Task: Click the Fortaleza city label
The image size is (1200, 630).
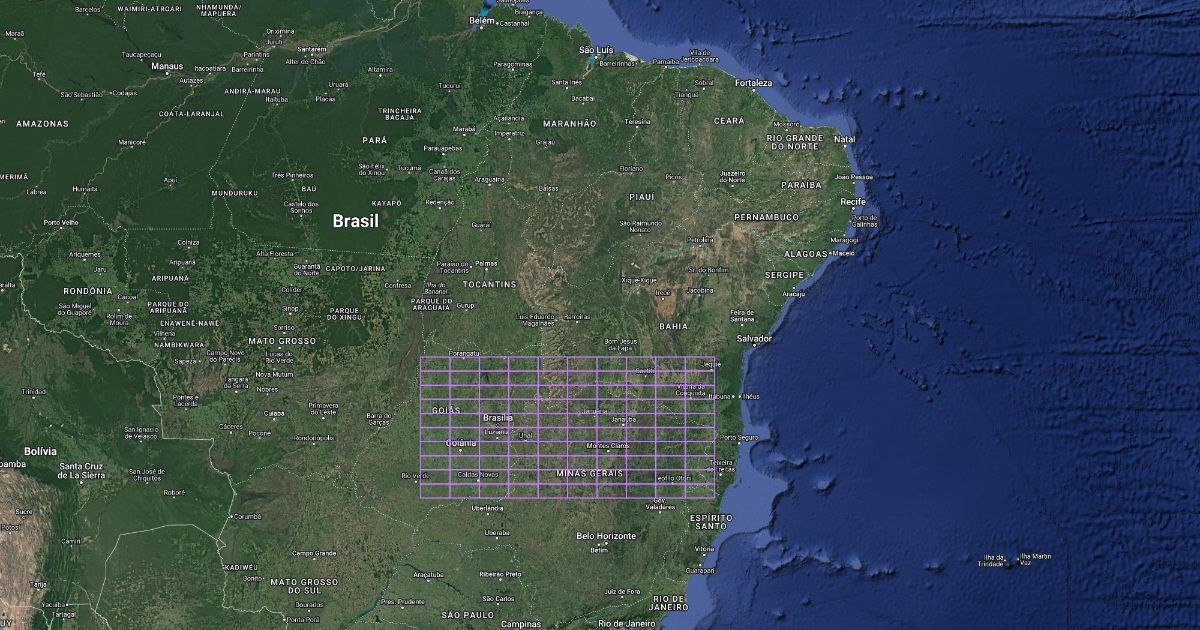Action: click(x=754, y=83)
